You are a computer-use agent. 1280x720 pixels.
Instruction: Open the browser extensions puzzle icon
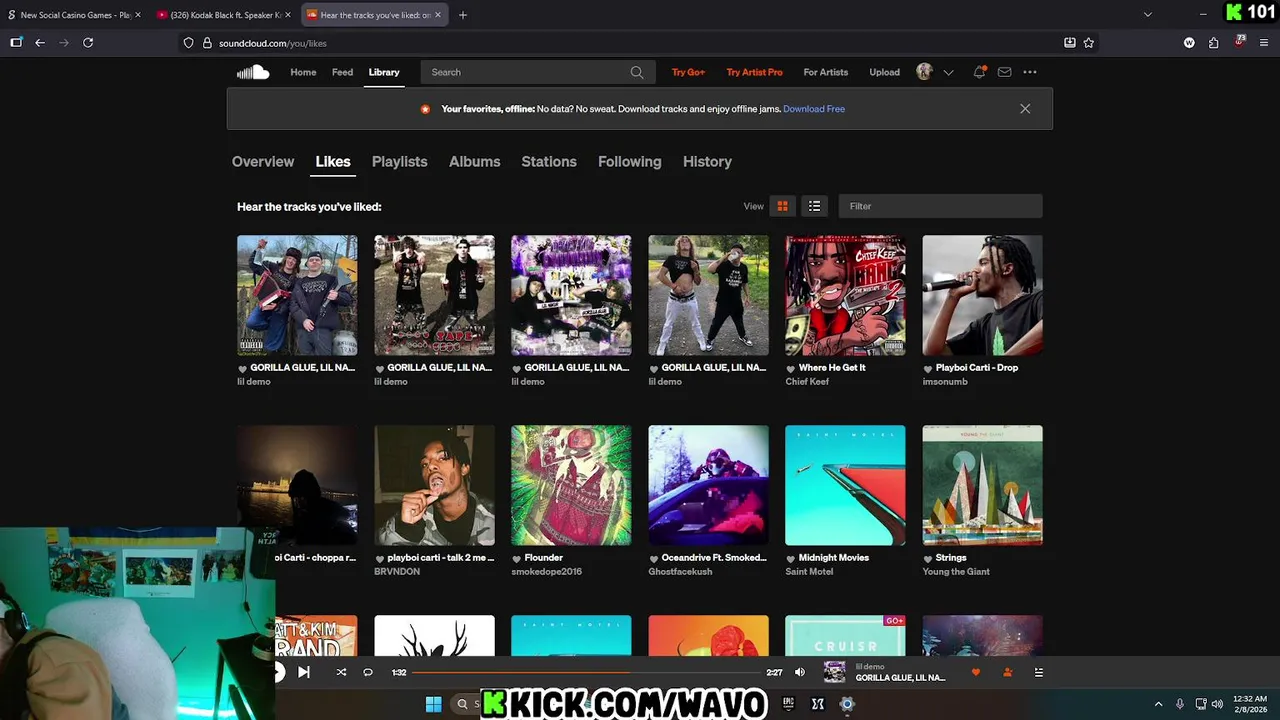pyautogui.click(x=1213, y=43)
